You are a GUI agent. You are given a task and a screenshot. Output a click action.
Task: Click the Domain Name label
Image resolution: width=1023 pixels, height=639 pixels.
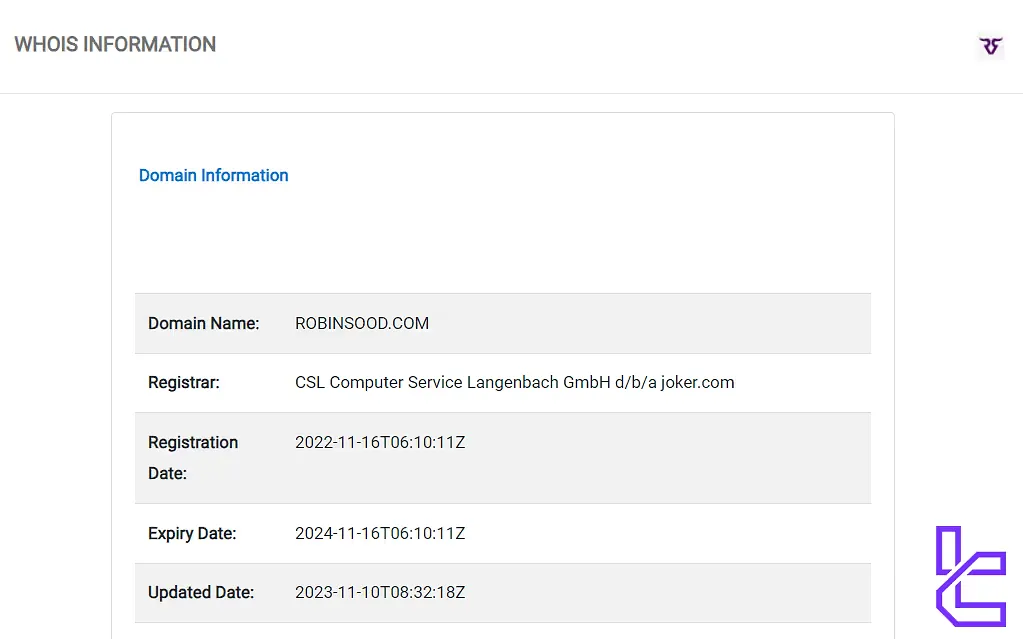pos(203,323)
